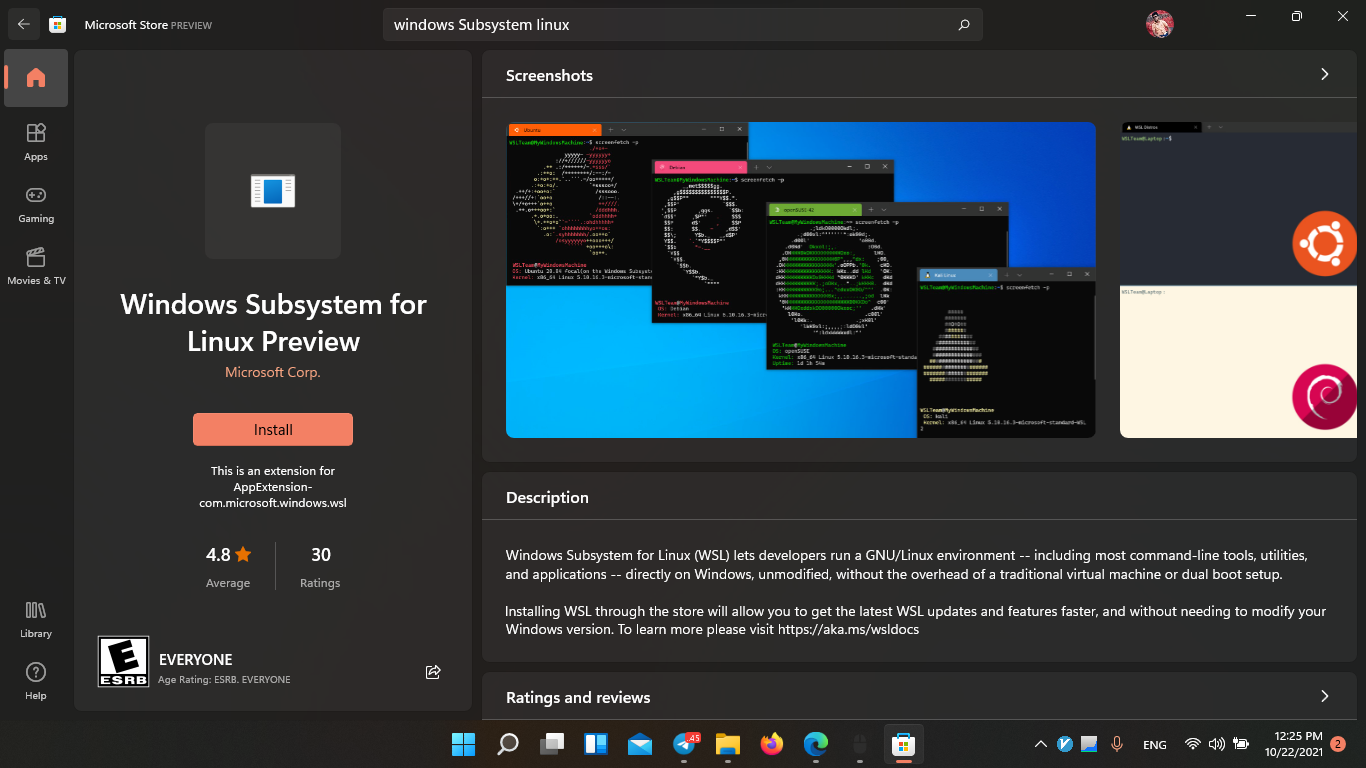This screenshot has height=768, width=1366.
Task: Click the Windows Subsystem for Linux Preview title
Action: [273, 323]
